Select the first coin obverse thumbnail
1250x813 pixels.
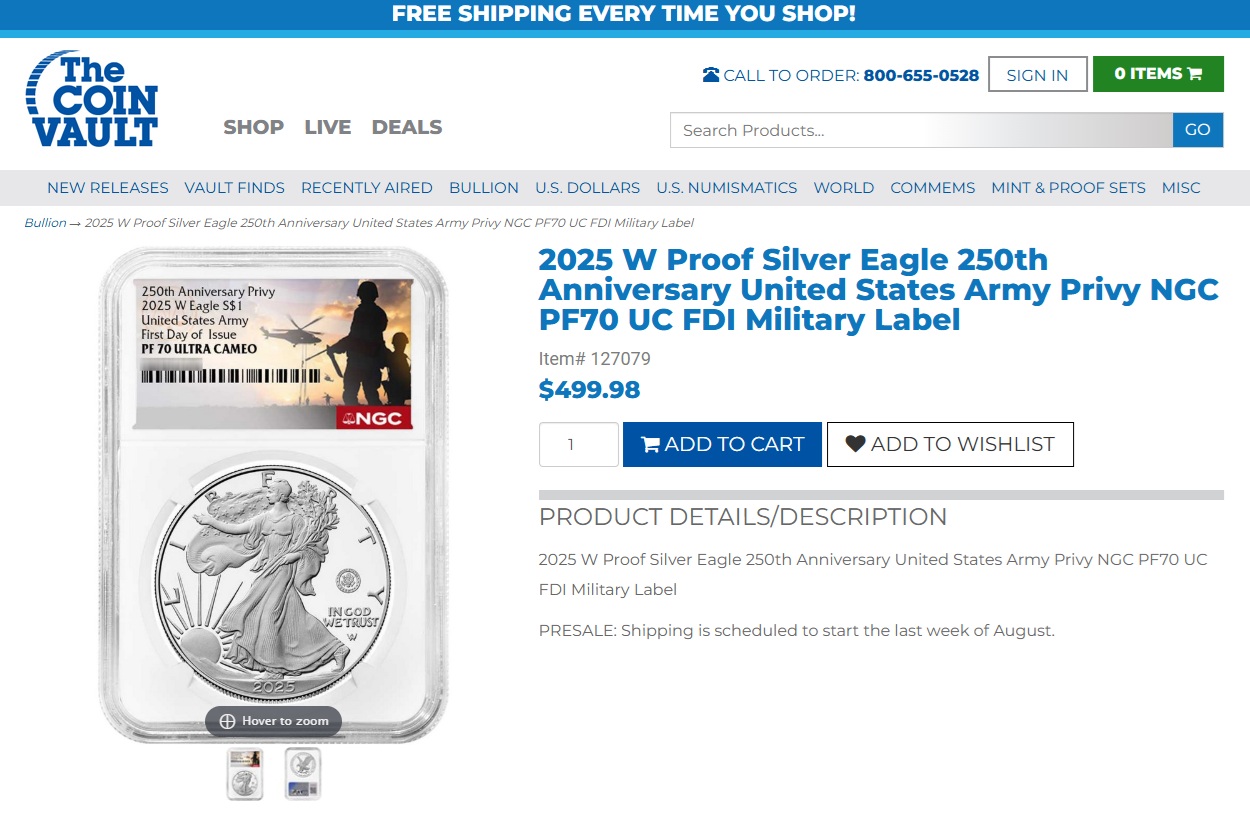coord(245,774)
